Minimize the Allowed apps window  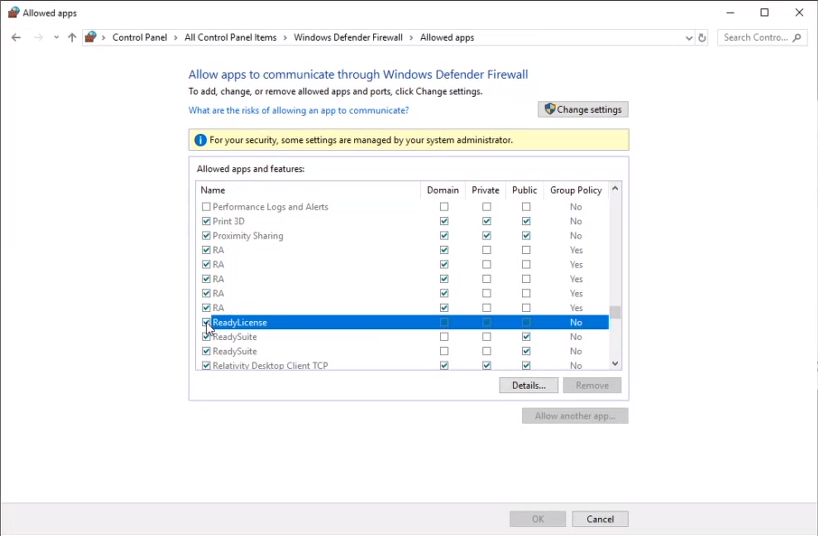pos(730,13)
